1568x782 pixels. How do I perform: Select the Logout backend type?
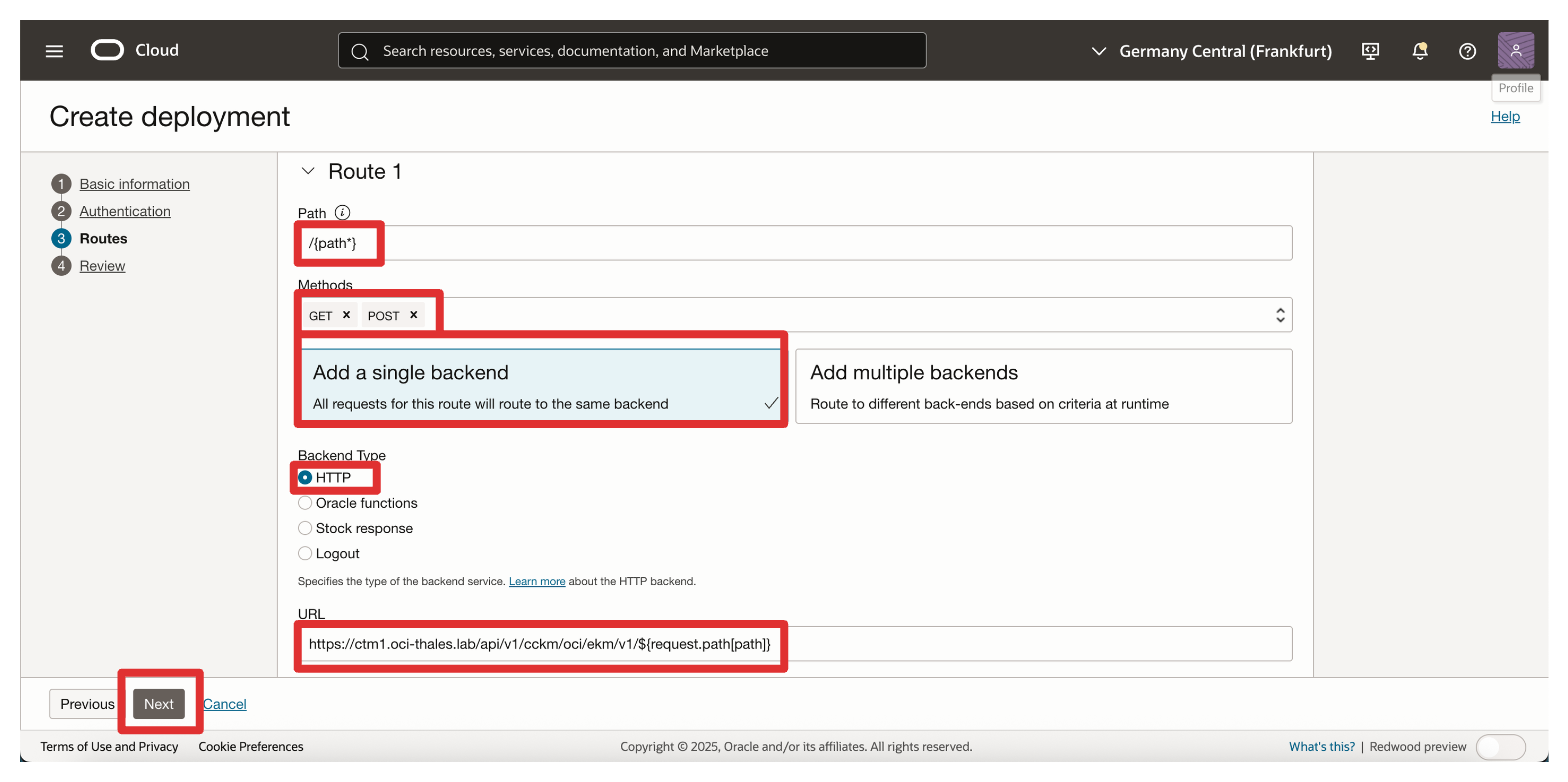[305, 553]
